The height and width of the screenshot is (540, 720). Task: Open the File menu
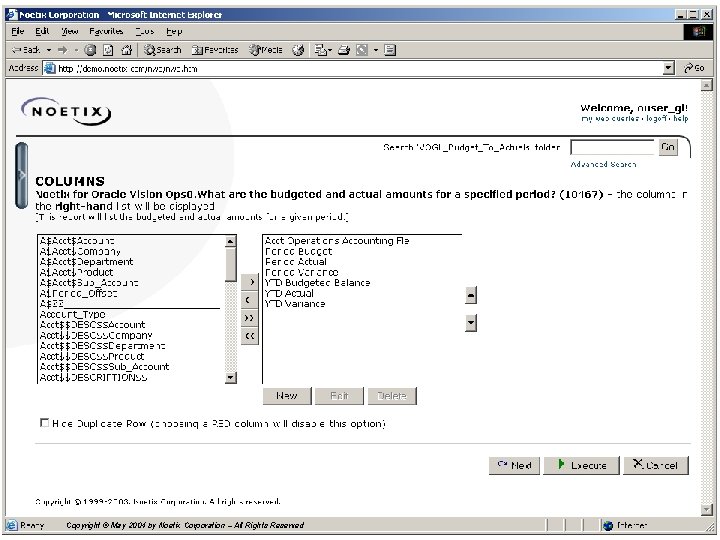(x=17, y=31)
